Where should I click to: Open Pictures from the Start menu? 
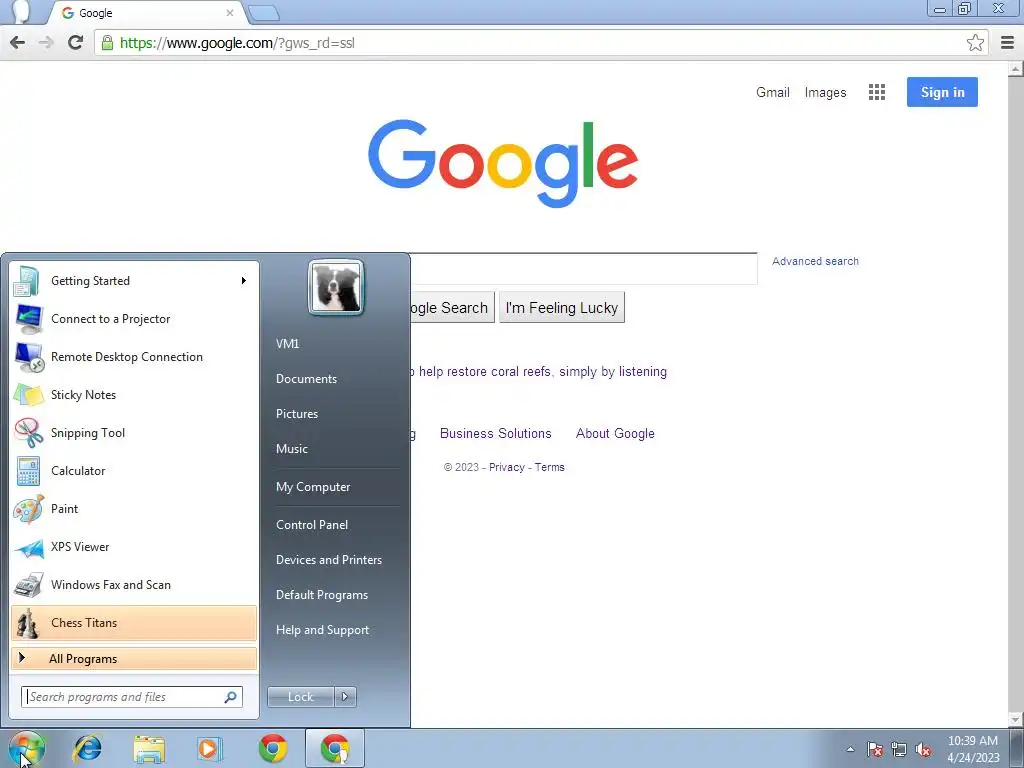tap(297, 414)
